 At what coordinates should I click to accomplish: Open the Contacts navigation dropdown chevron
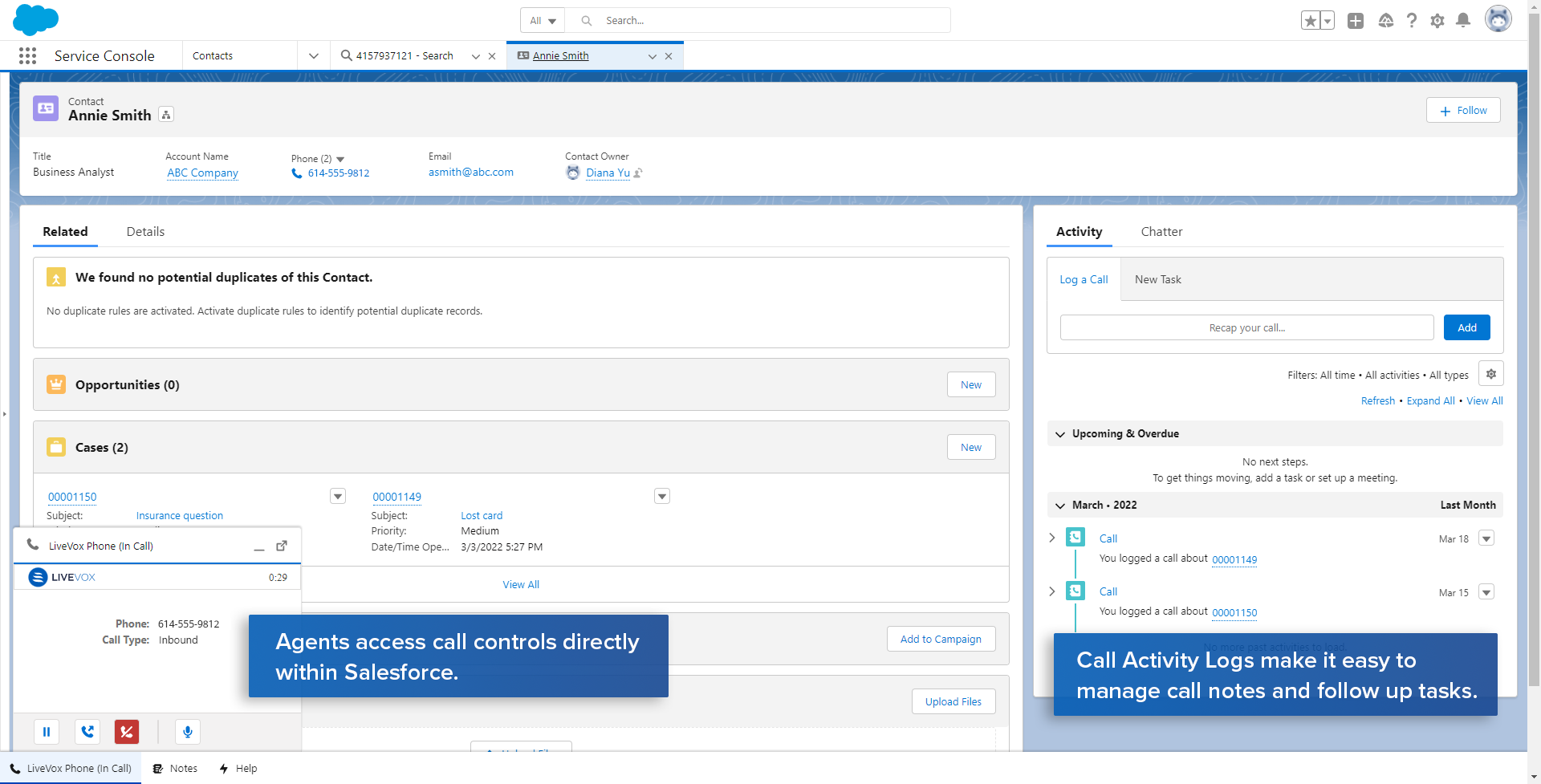click(x=314, y=56)
